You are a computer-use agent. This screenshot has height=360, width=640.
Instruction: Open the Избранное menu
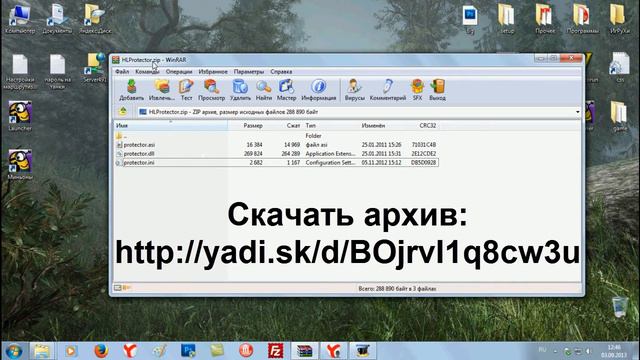213,71
